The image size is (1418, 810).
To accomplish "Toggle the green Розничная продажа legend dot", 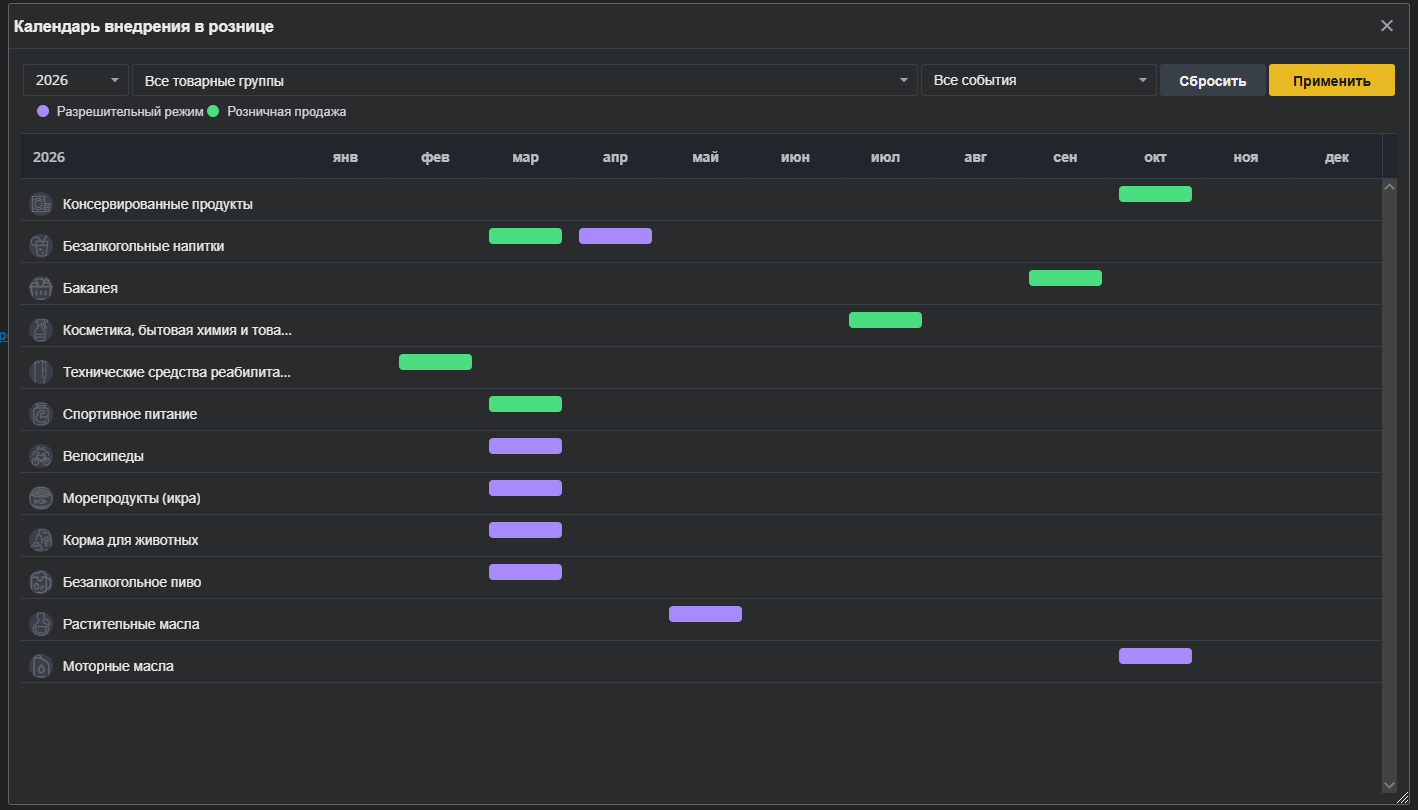I will tap(213, 111).
